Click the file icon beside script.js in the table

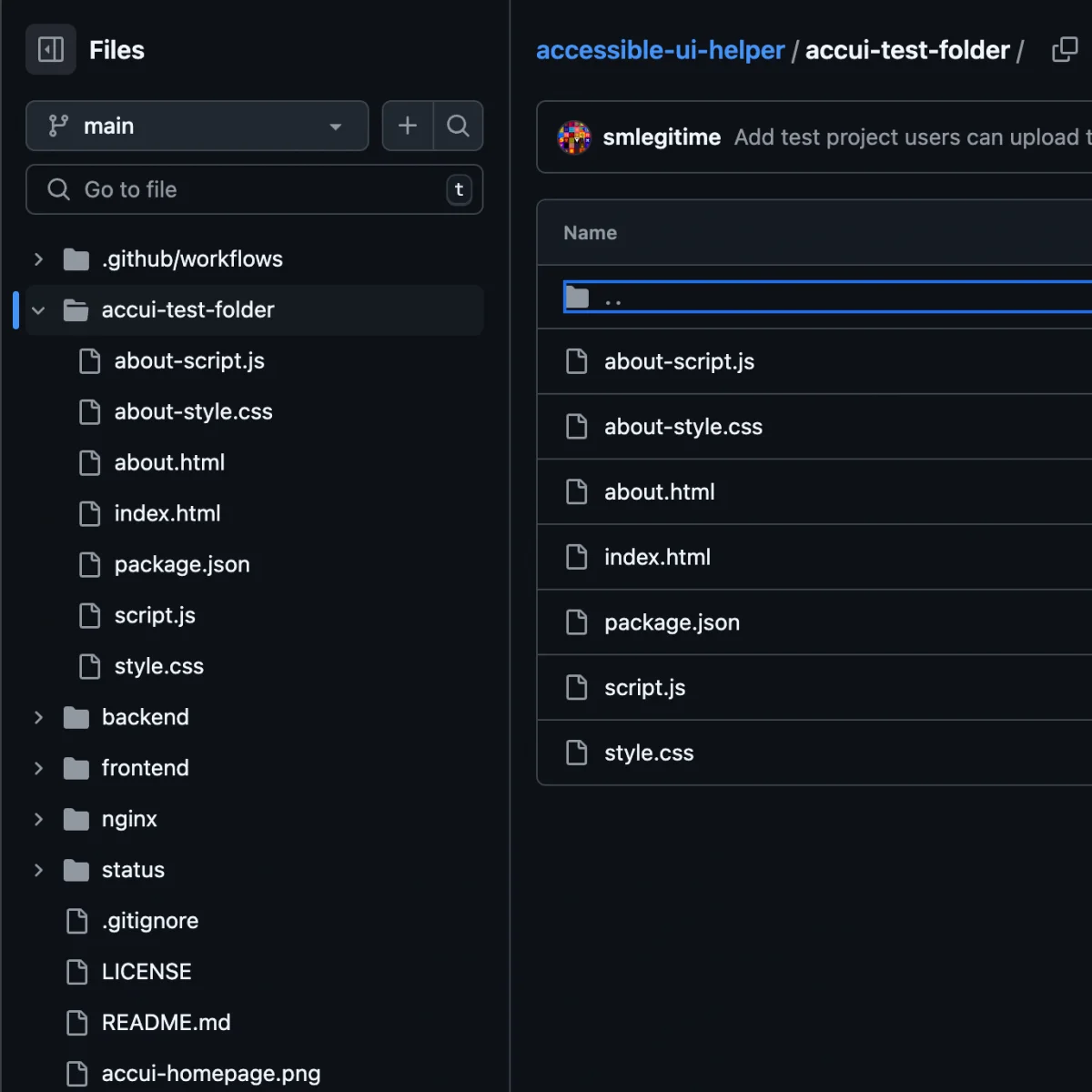[577, 688]
